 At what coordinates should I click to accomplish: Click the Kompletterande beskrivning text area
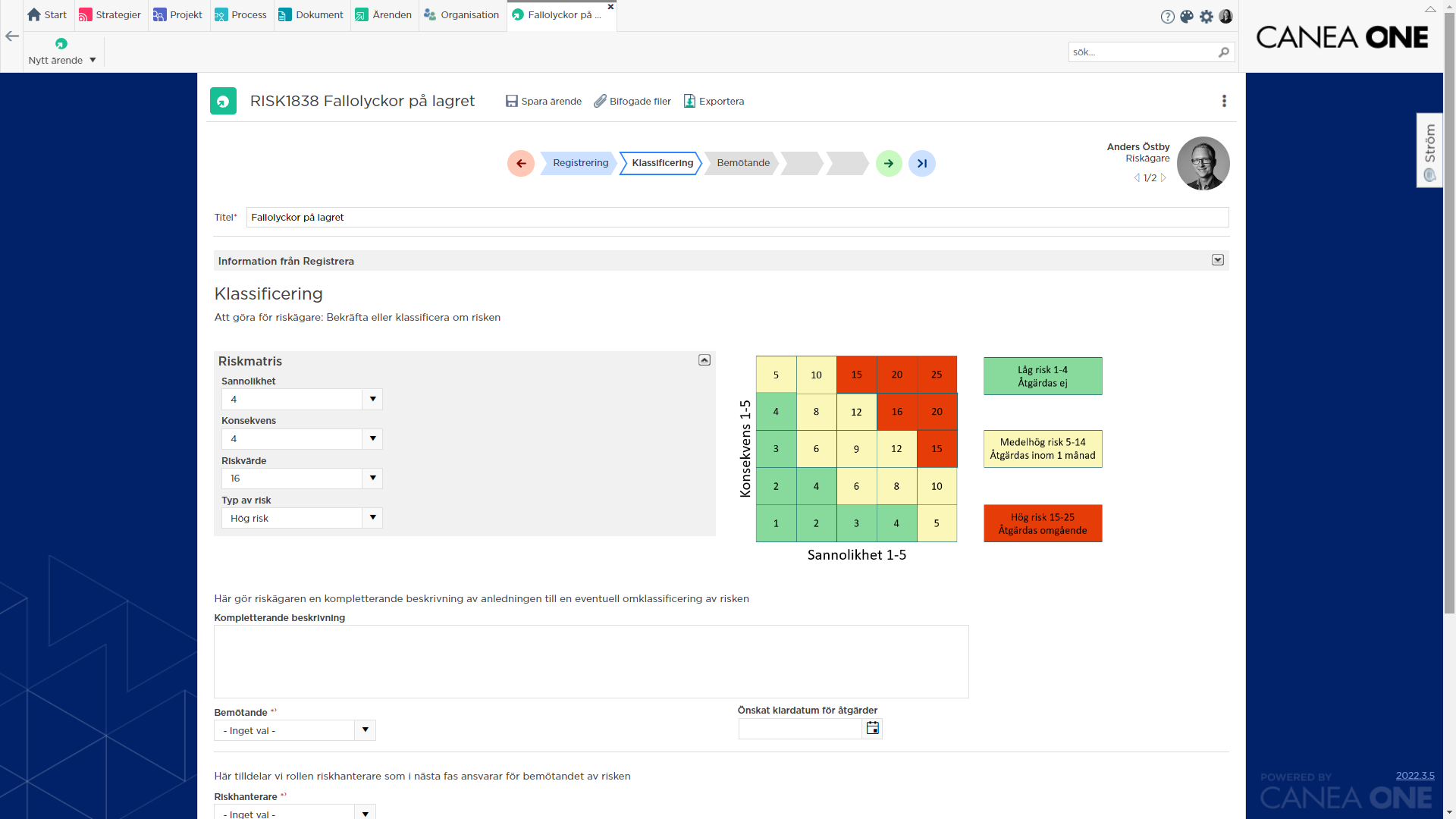(x=591, y=661)
